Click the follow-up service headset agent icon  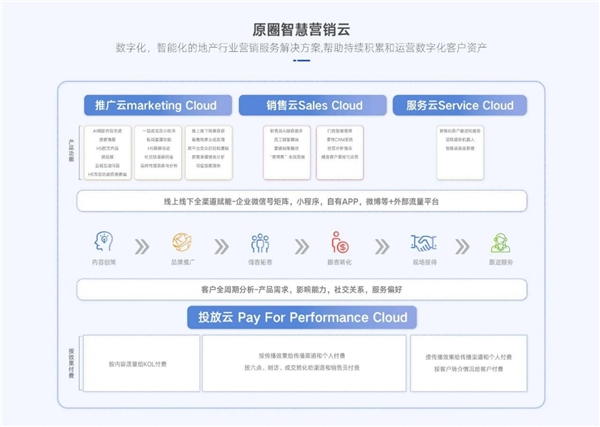pyautogui.click(x=500, y=242)
